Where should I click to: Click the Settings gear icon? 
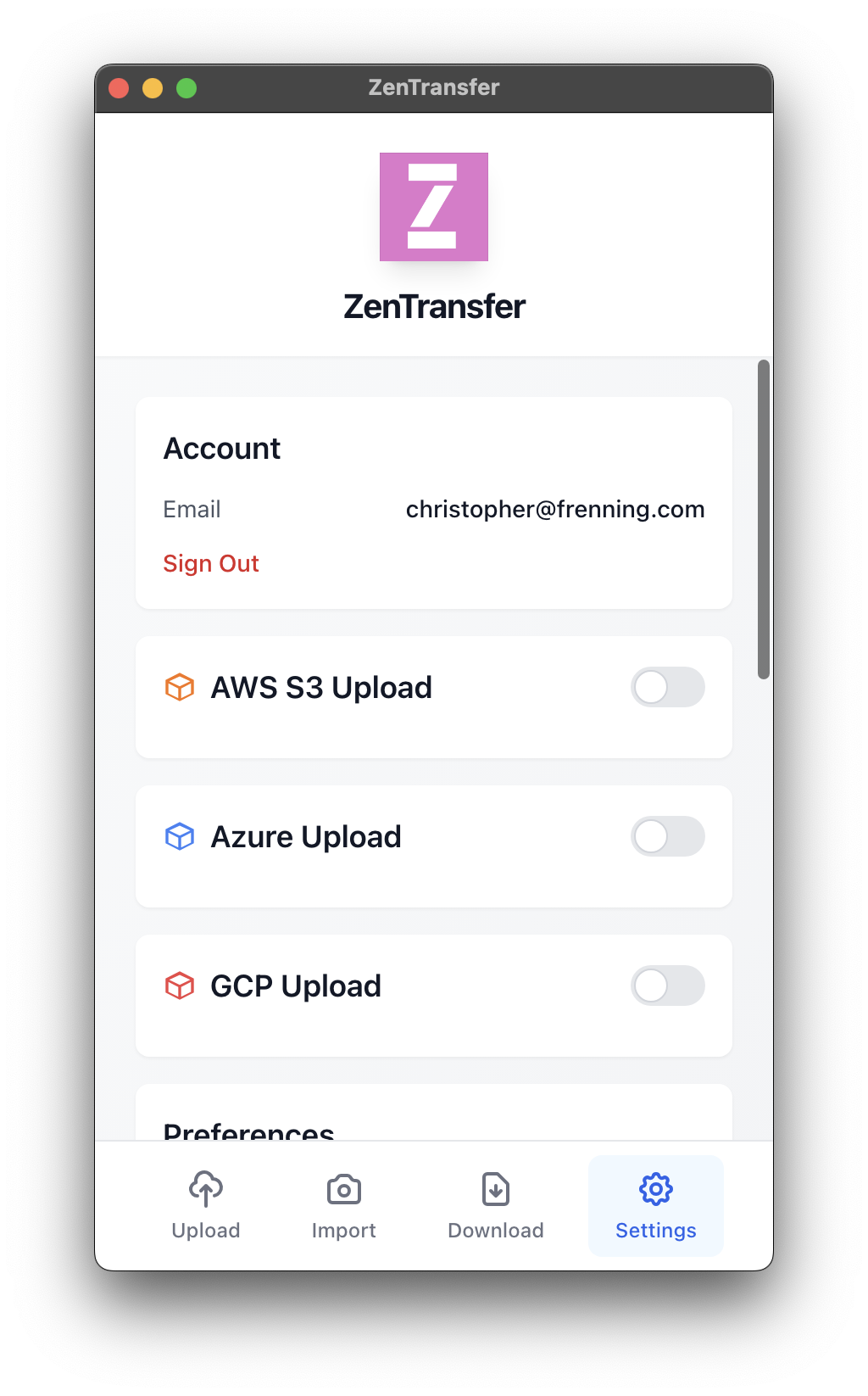click(x=656, y=1189)
